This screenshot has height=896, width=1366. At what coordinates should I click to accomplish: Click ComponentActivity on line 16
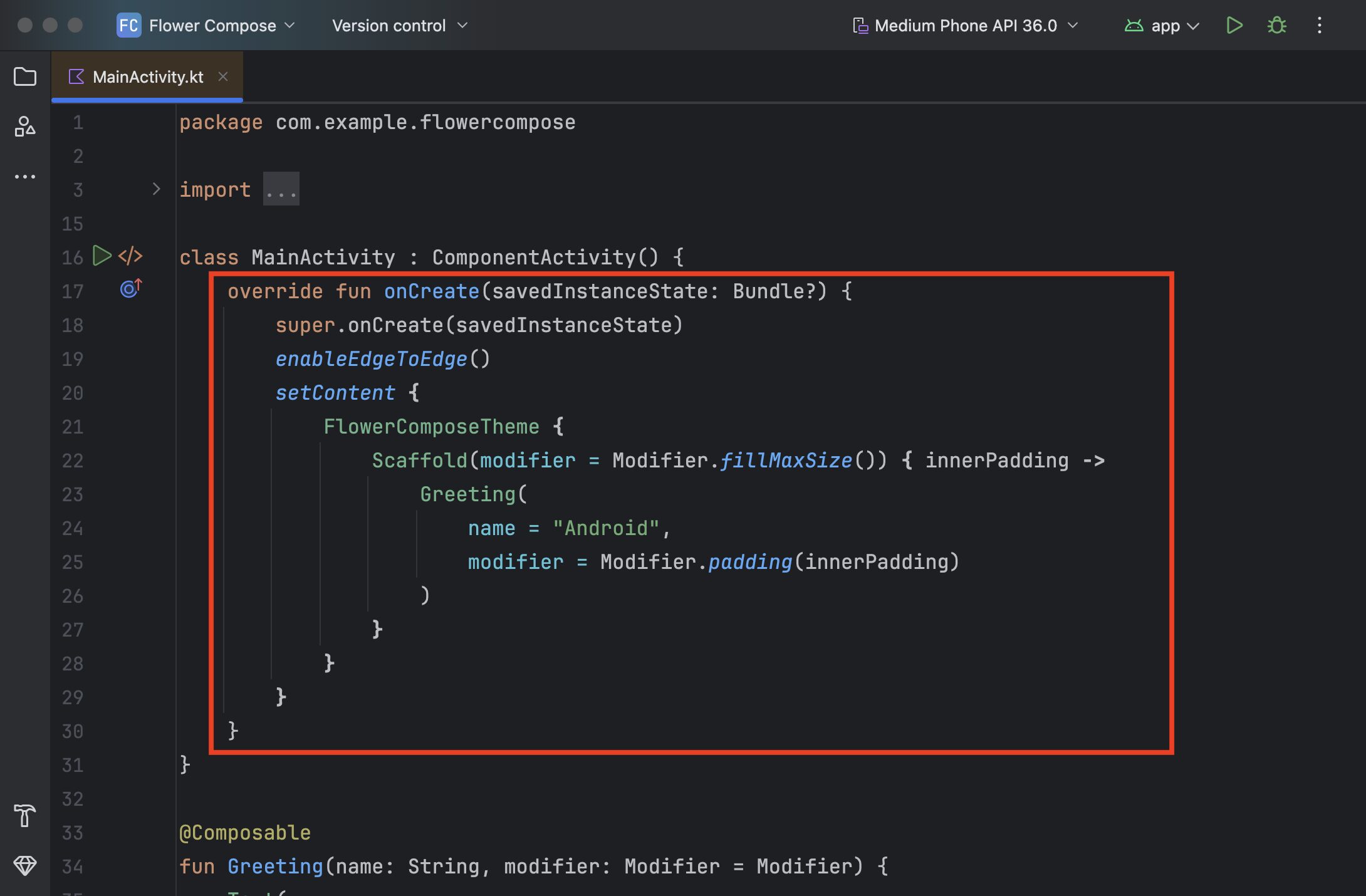pyautogui.click(x=534, y=258)
